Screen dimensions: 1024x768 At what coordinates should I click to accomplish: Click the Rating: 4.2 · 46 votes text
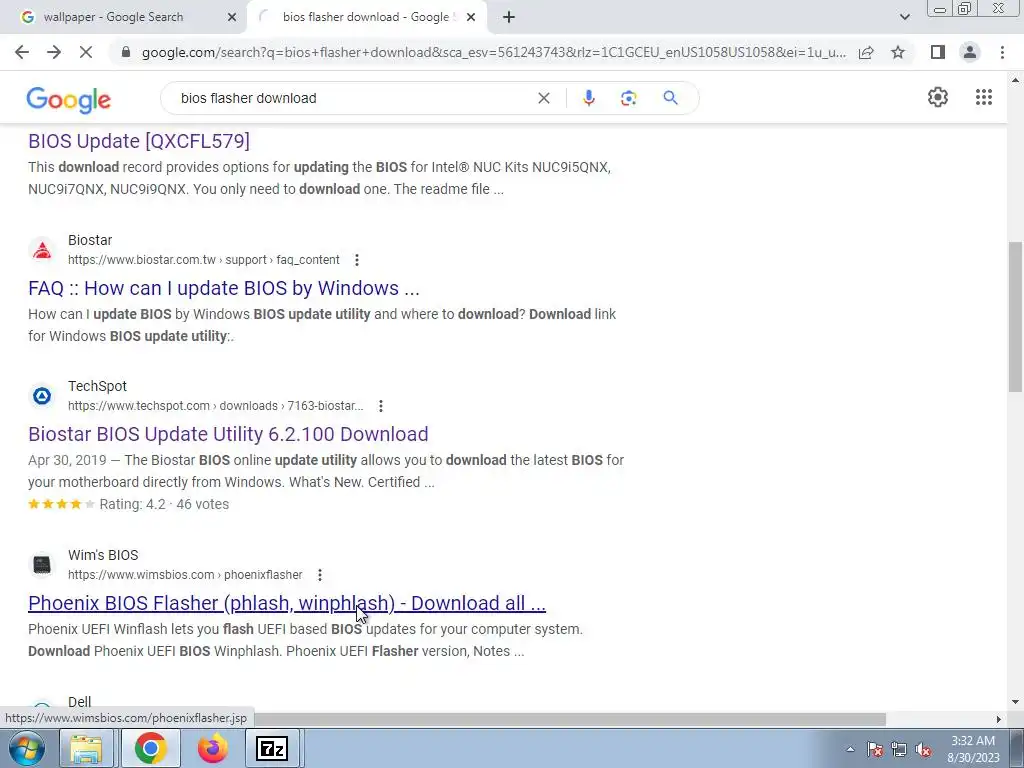coord(164,504)
